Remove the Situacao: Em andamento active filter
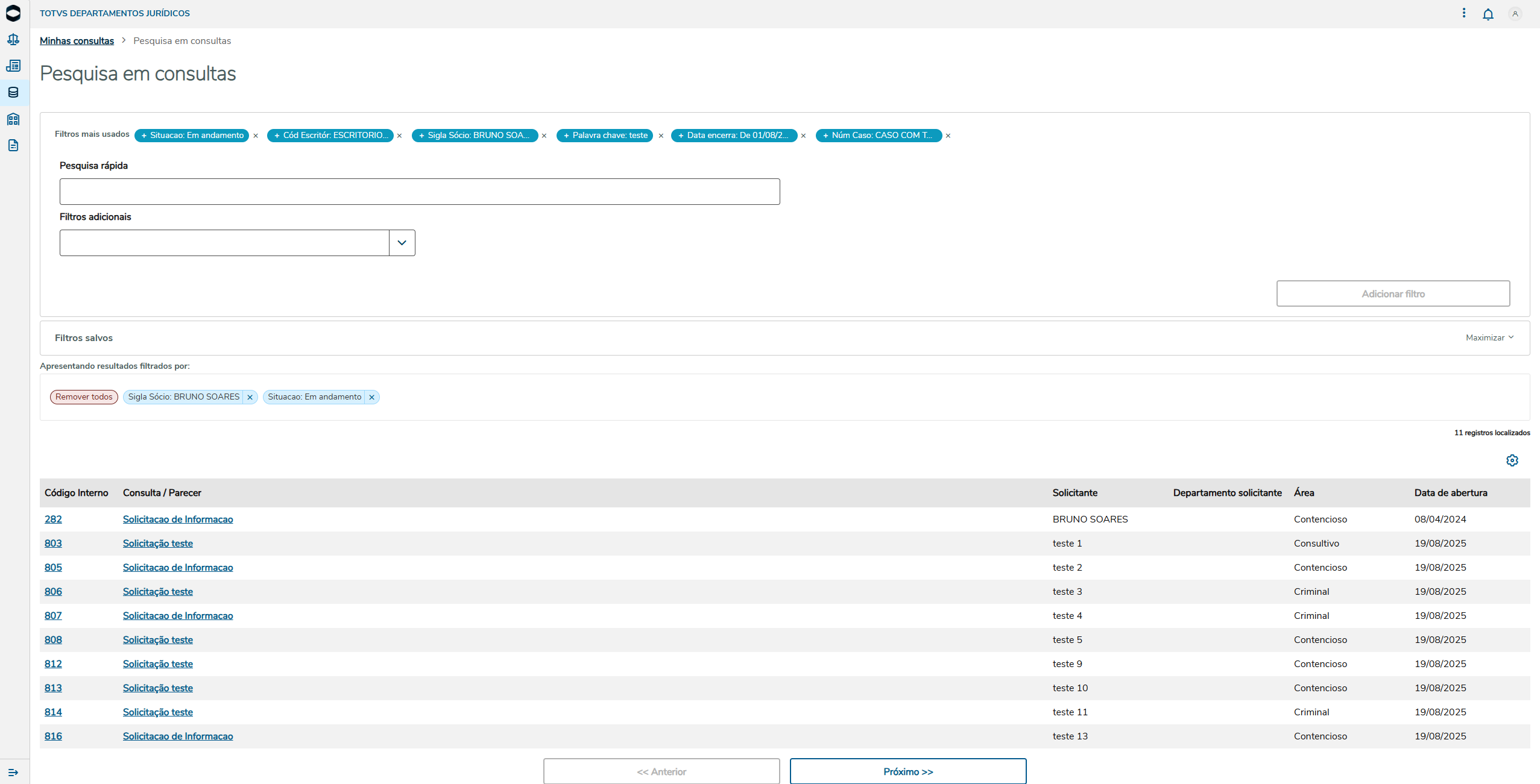The image size is (1540, 784). (x=372, y=397)
